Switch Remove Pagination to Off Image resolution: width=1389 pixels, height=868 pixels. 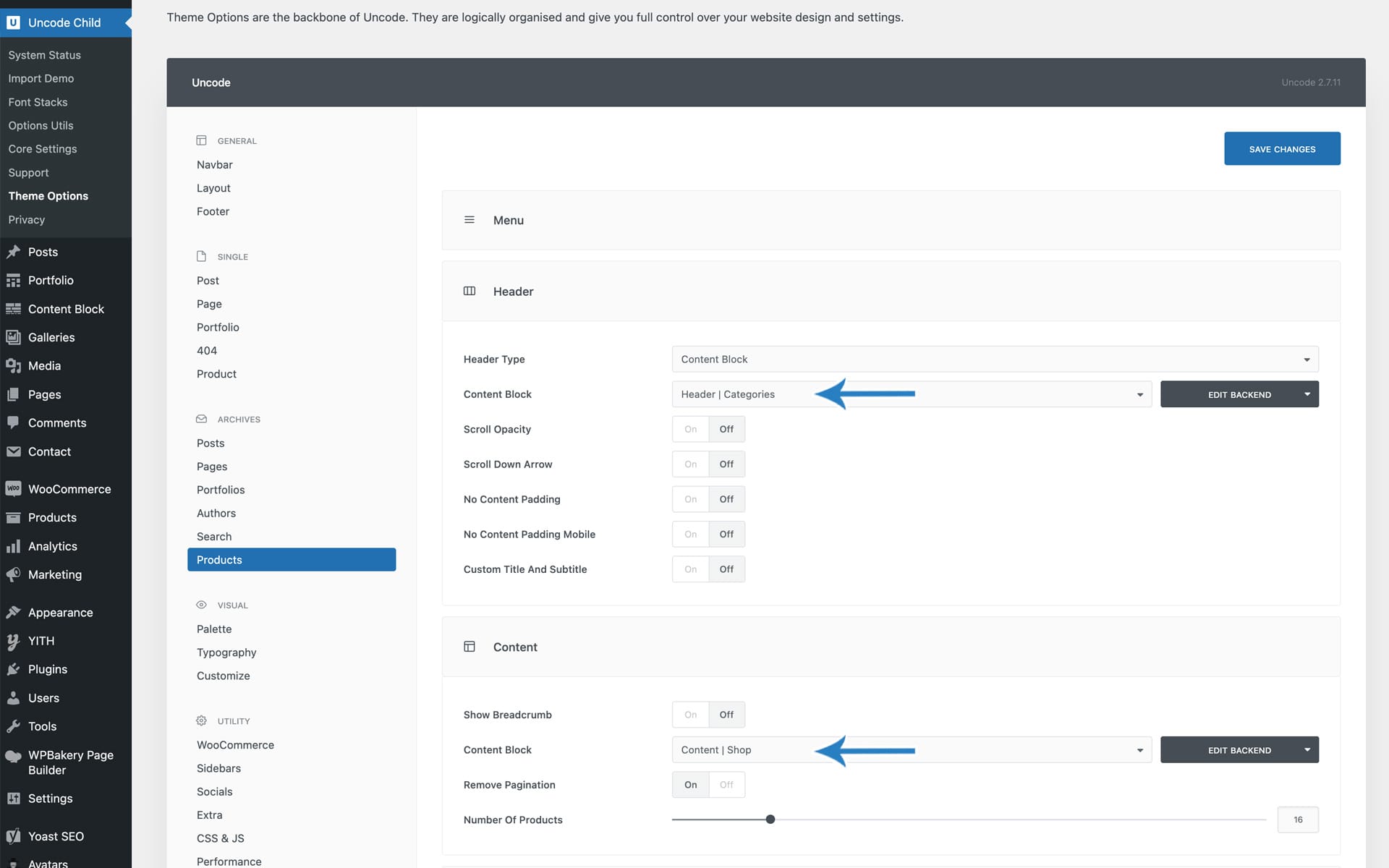[x=727, y=785]
